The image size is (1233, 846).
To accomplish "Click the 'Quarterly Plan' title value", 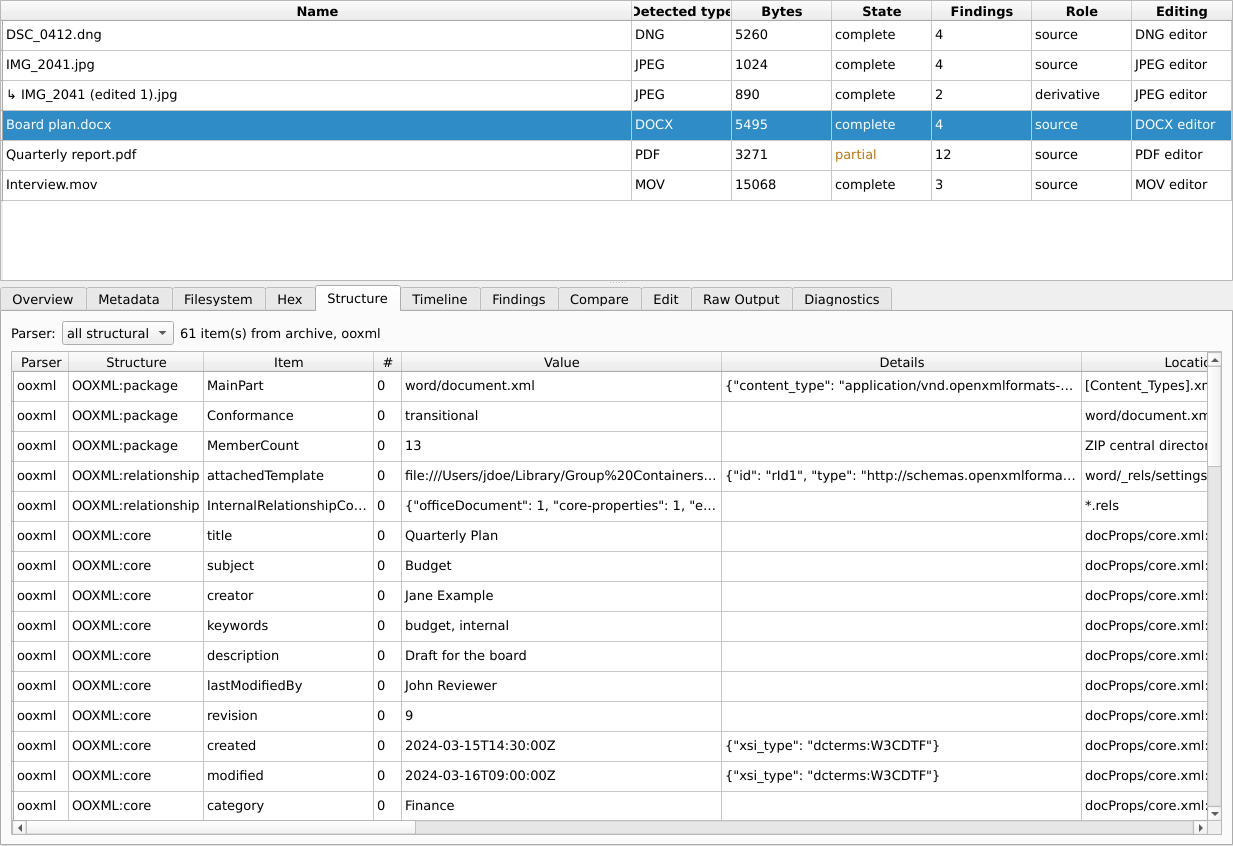I will click(561, 536).
